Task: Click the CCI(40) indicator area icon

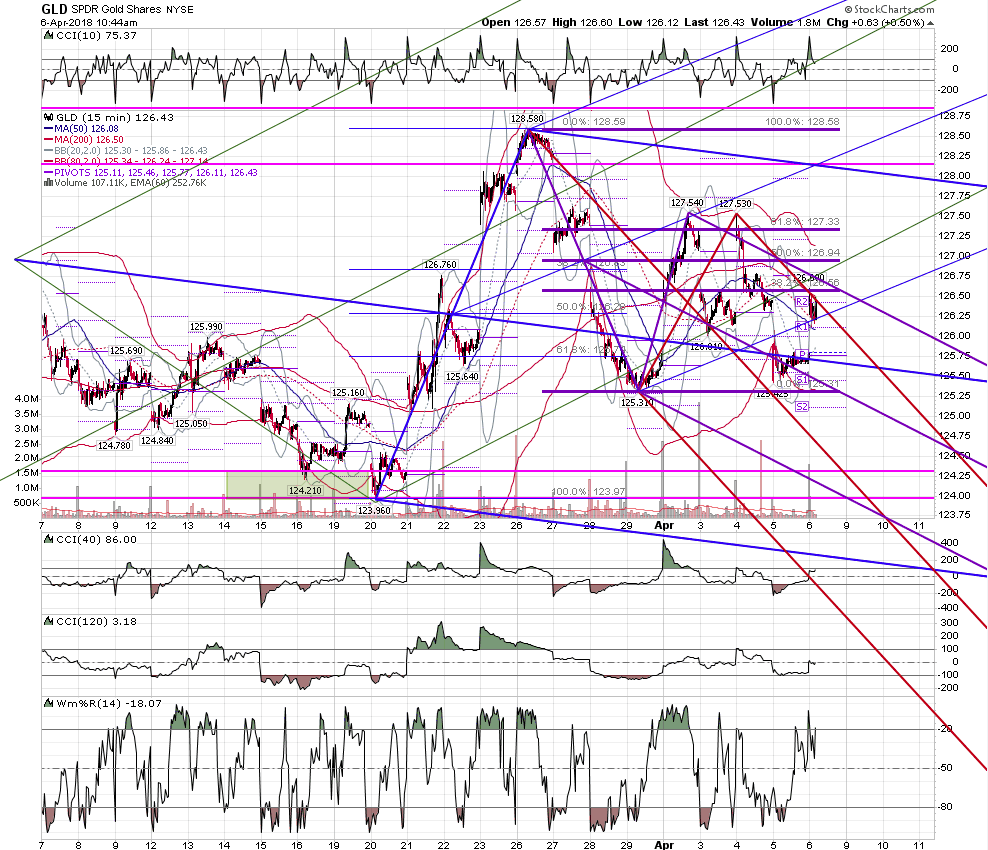Action: [49, 539]
